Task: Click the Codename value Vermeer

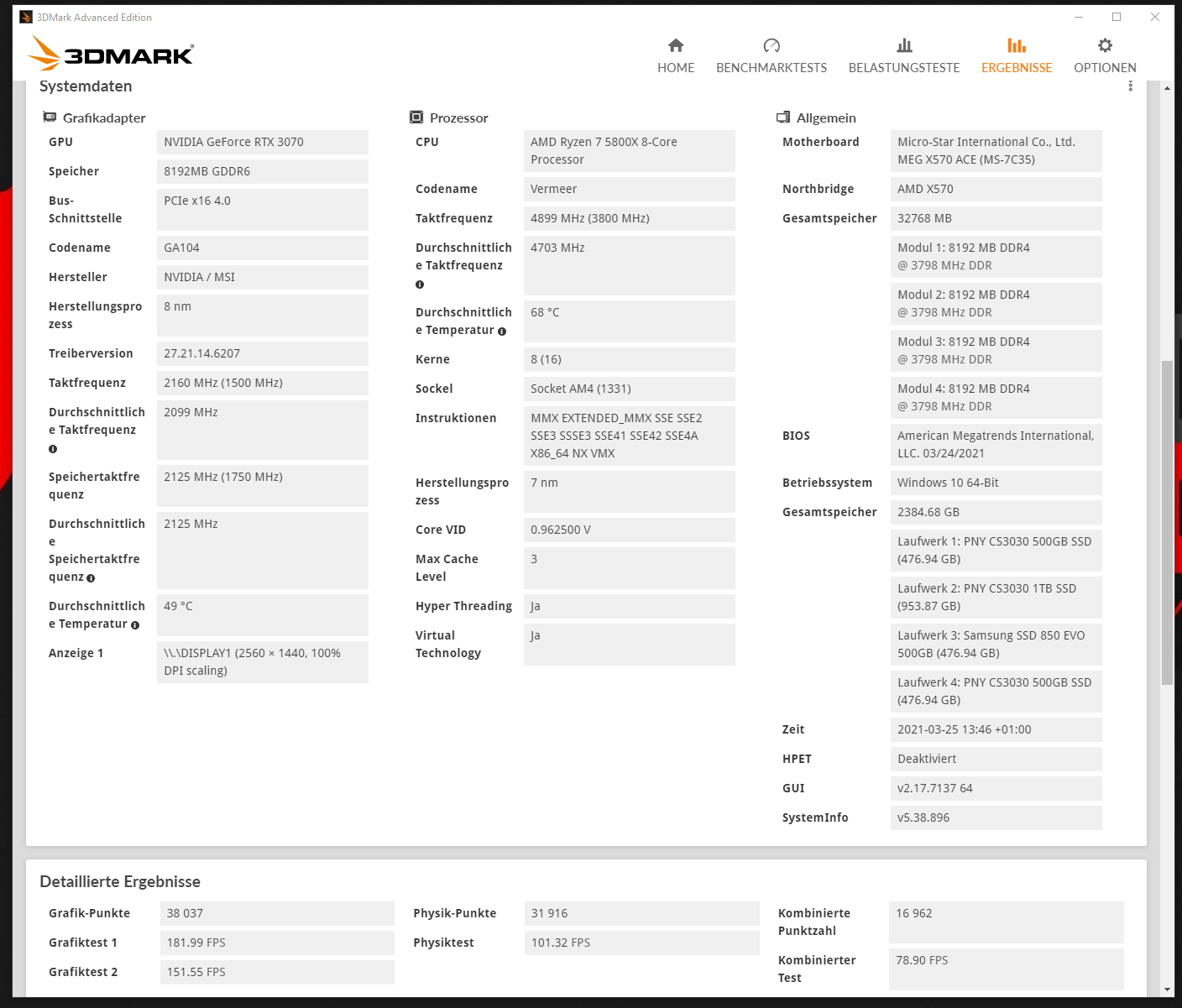Action: coord(630,189)
